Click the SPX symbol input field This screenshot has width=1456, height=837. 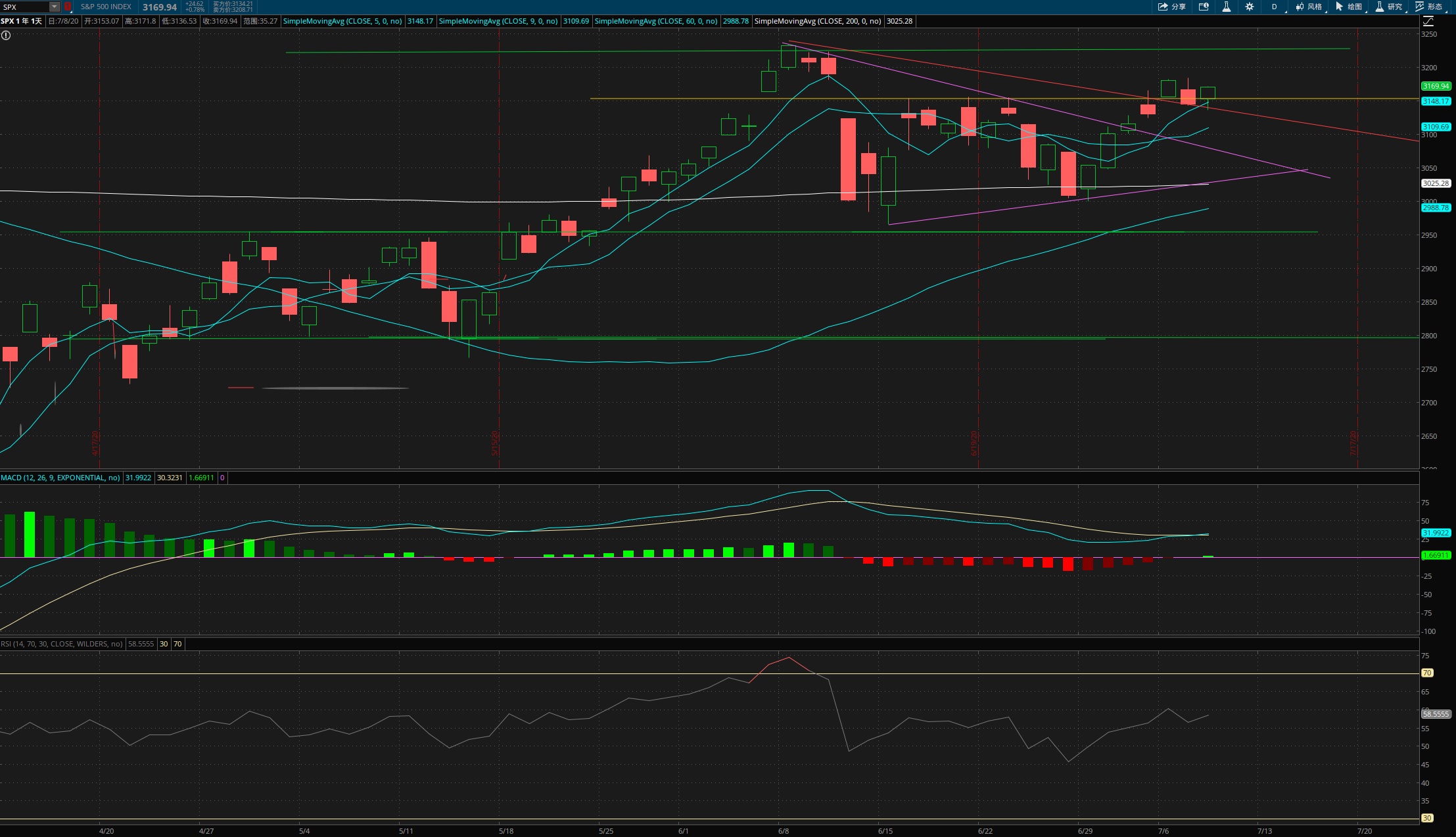(25, 7)
